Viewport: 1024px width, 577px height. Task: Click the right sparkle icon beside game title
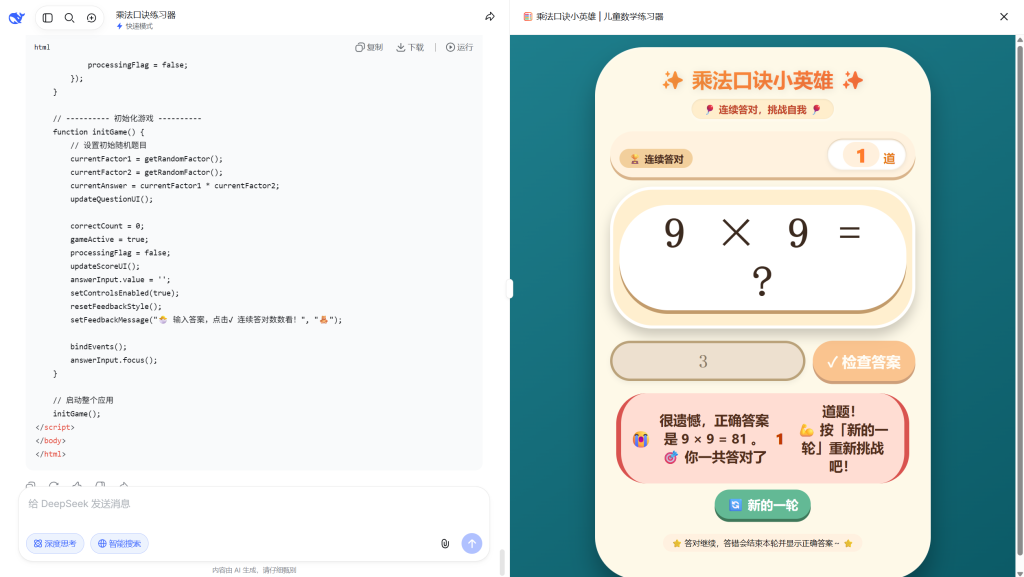(853, 81)
